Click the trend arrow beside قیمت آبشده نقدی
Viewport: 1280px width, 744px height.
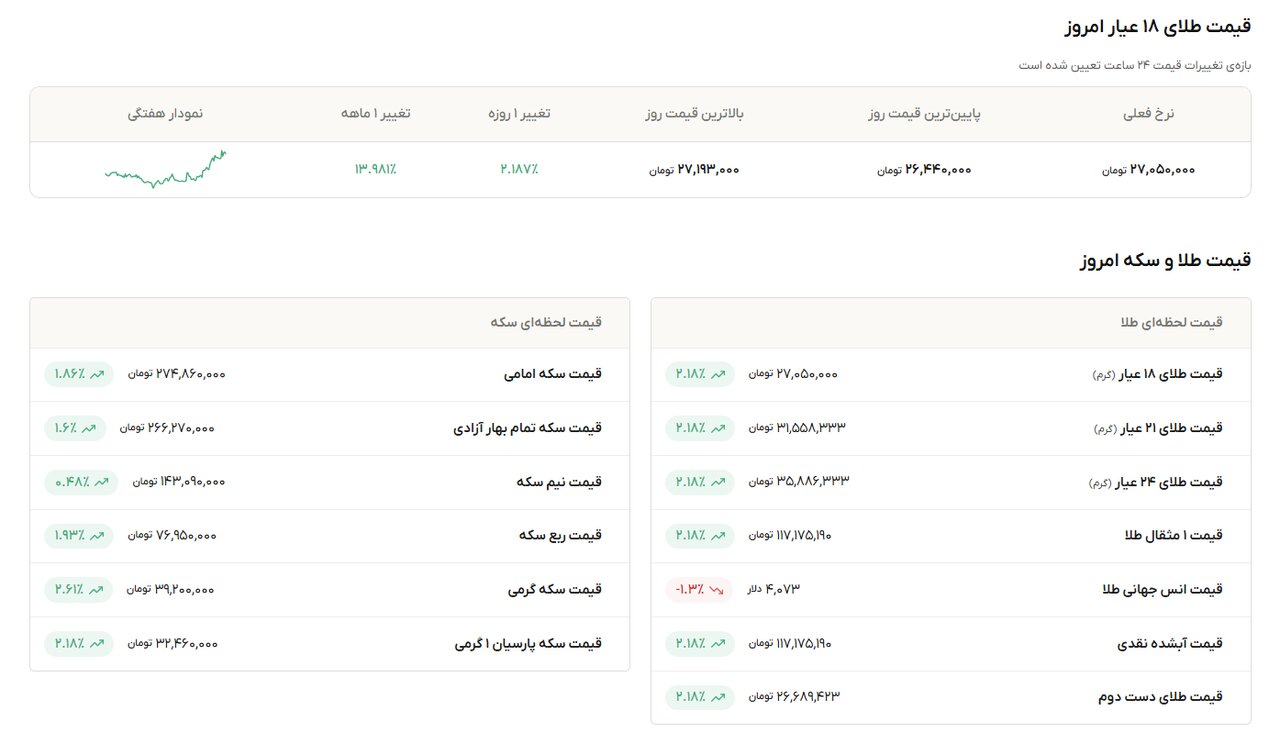click(717, 643)
